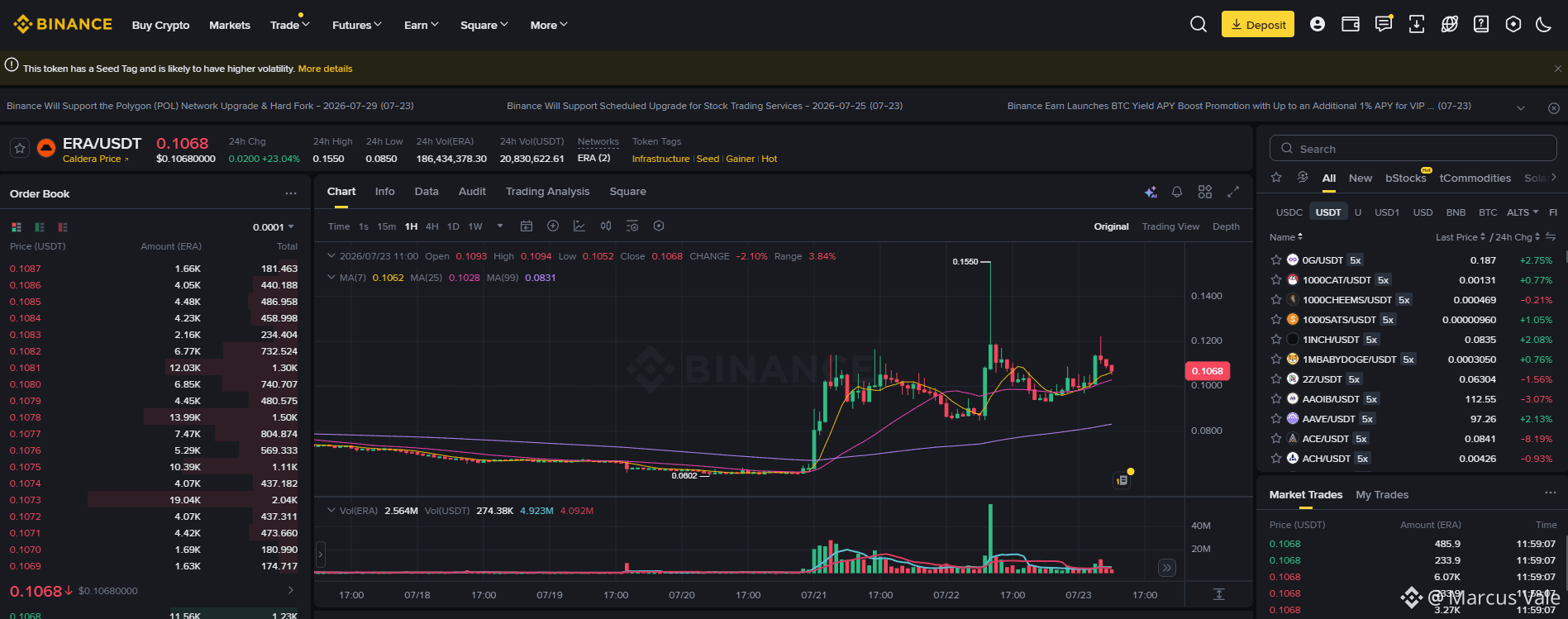This screenshot has height=619, width=1568.
Task: Switch to My Trades tab
Action: (x=1382, y=494)
